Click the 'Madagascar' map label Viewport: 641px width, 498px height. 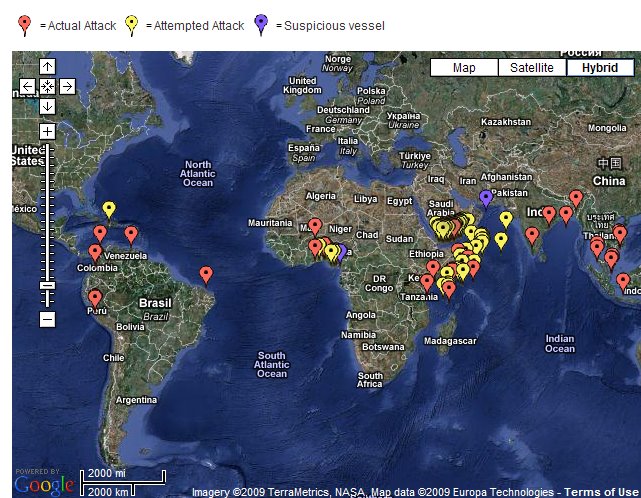tap(450, 341)
